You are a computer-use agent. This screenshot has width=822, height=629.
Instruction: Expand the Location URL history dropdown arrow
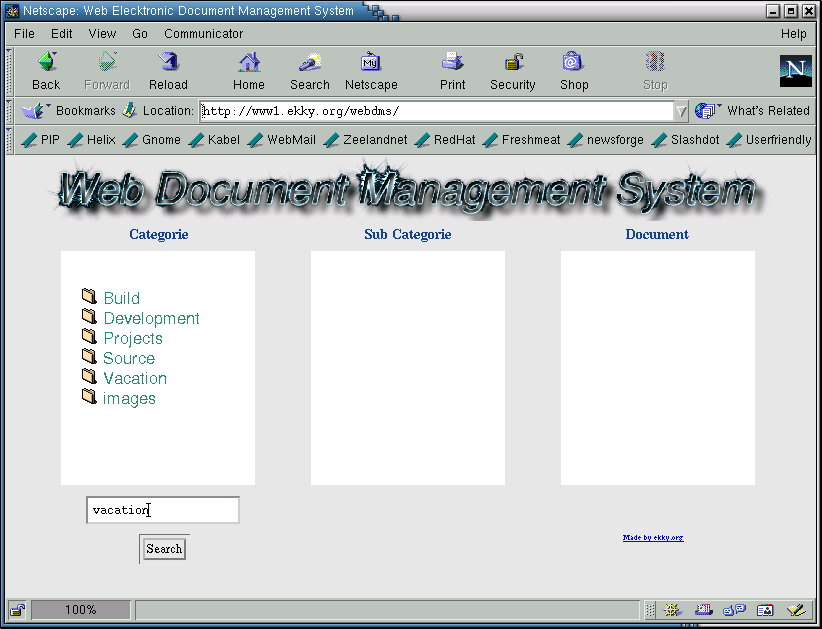[x=681, y=111]
